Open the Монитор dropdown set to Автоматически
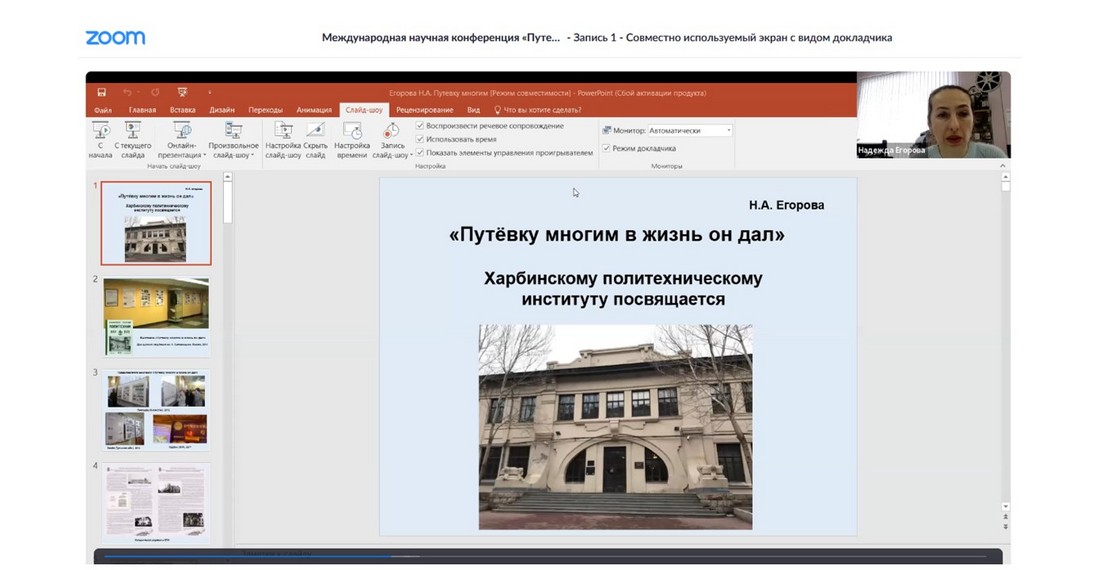 (x=689, y=130)
